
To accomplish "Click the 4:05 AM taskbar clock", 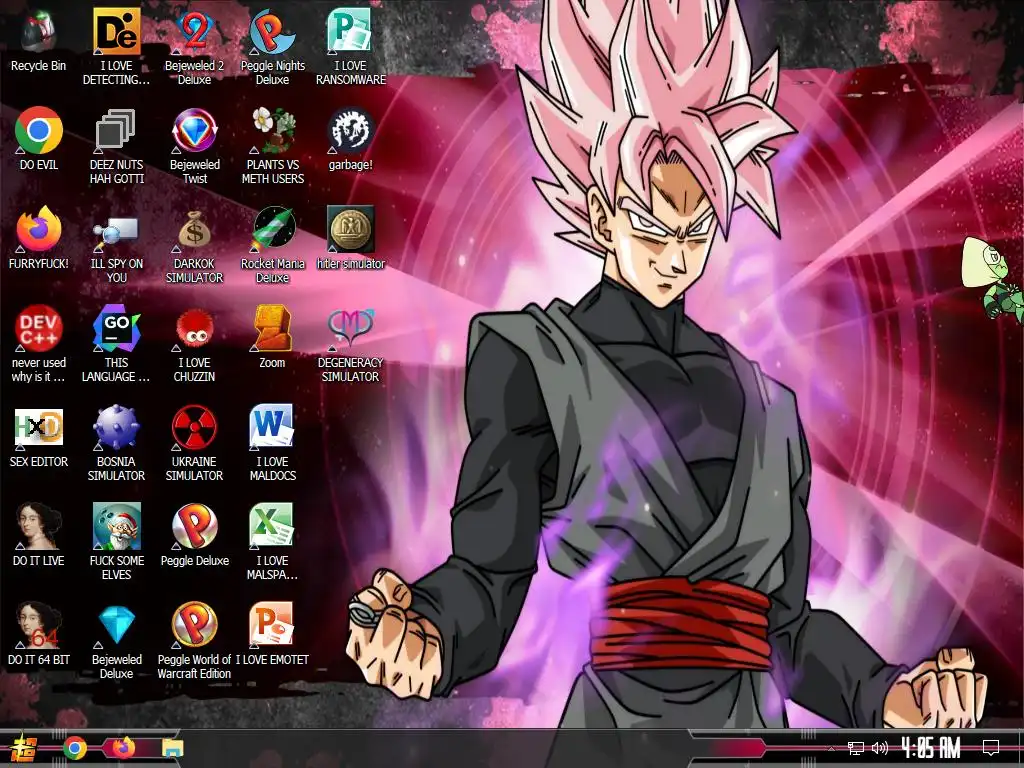I will [x=931, y=748].
